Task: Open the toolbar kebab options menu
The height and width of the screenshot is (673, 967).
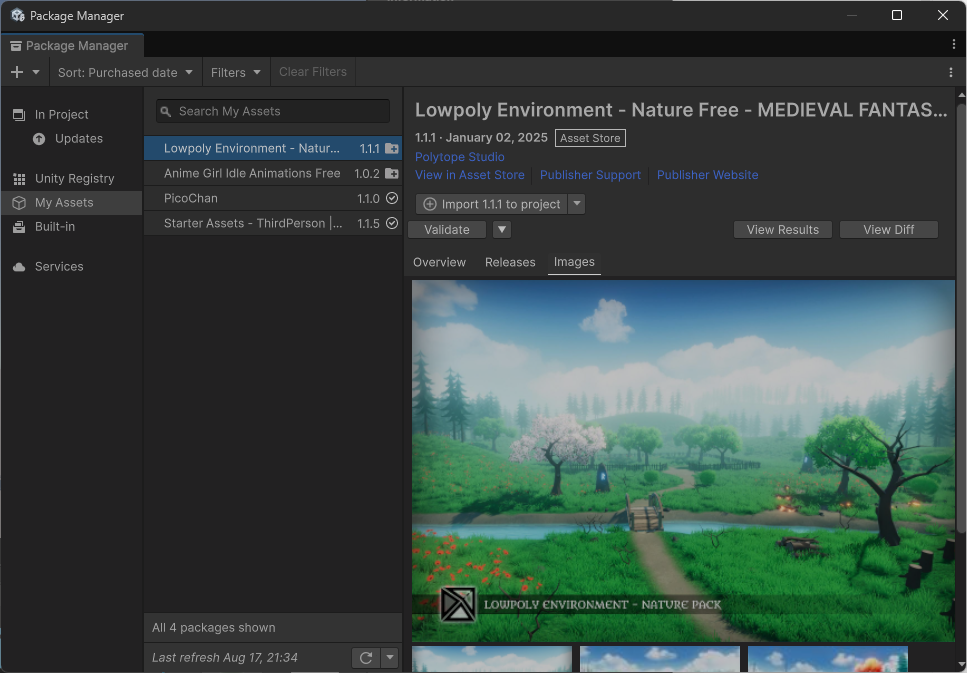Action: (x=950, y=72)
